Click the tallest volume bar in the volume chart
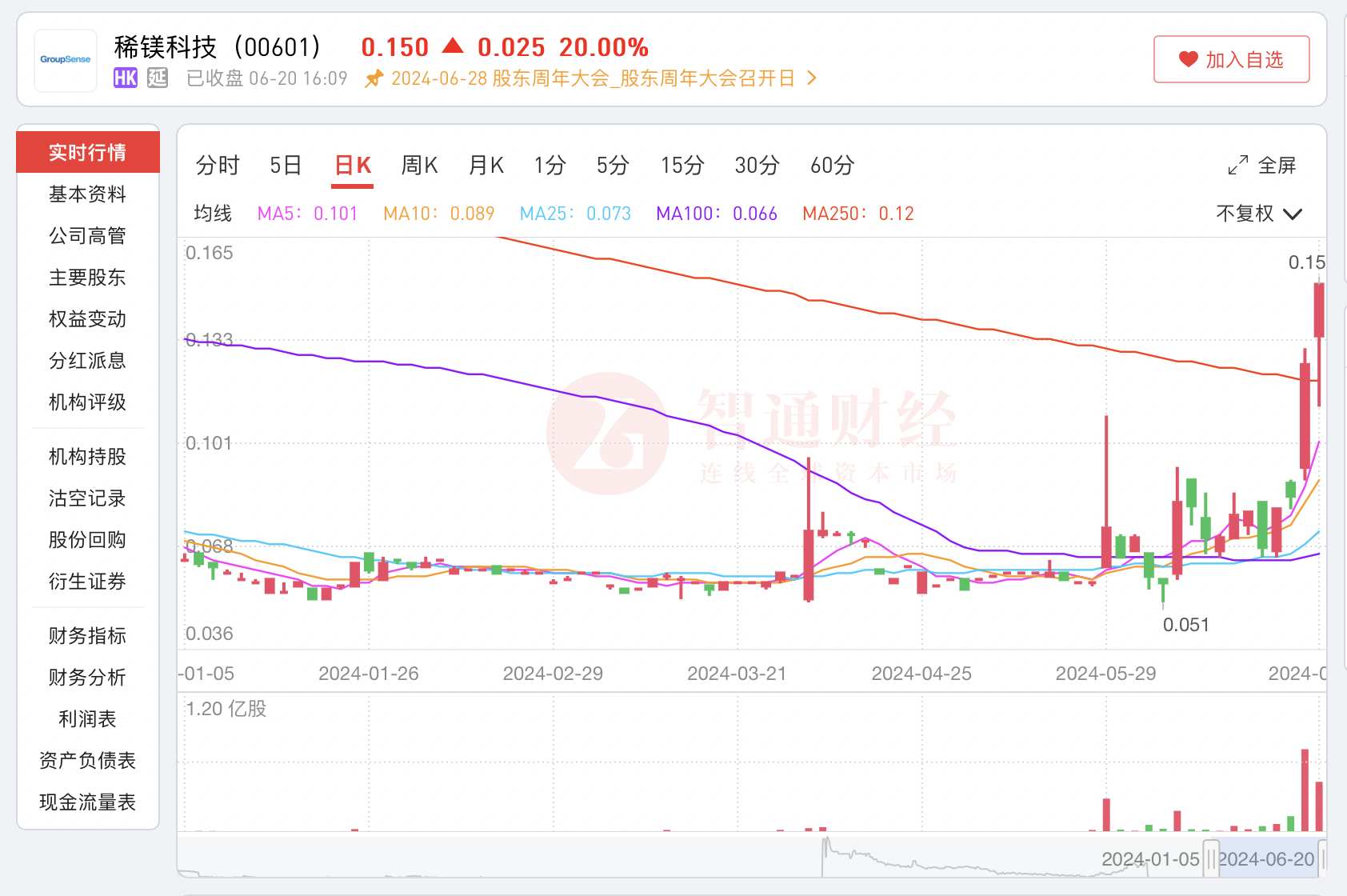This screenshot has width=1347, height=896. tap(1305, 790)
